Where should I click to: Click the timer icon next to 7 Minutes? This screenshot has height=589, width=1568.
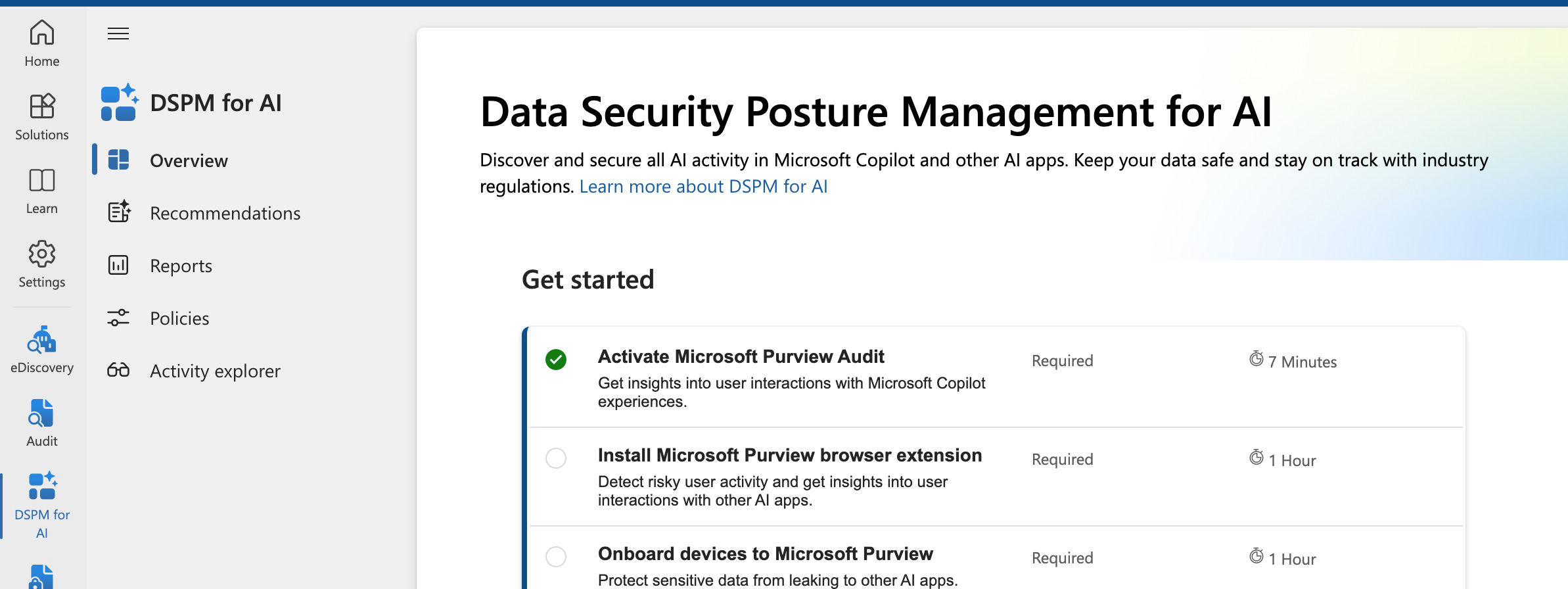pyautogui.click(x=1257, y=359)
